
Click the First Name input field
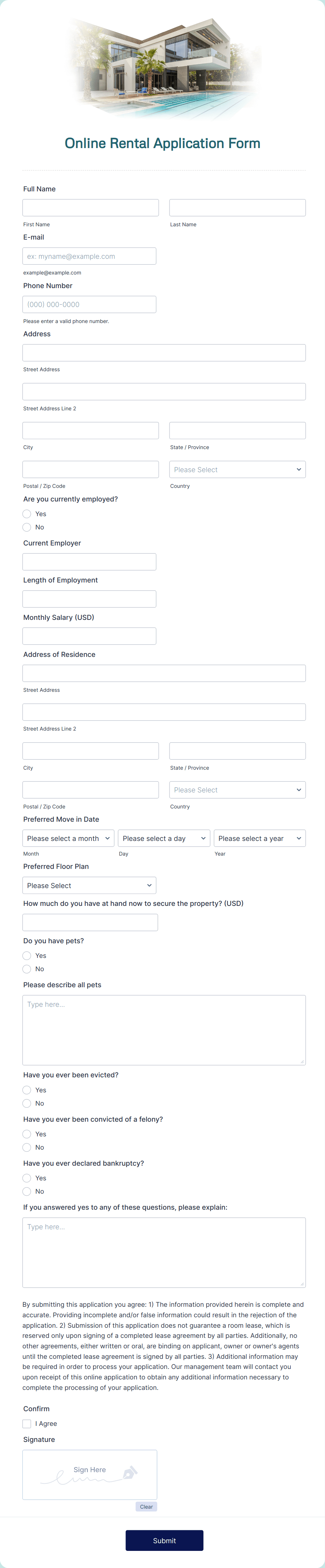coord(90,207)
